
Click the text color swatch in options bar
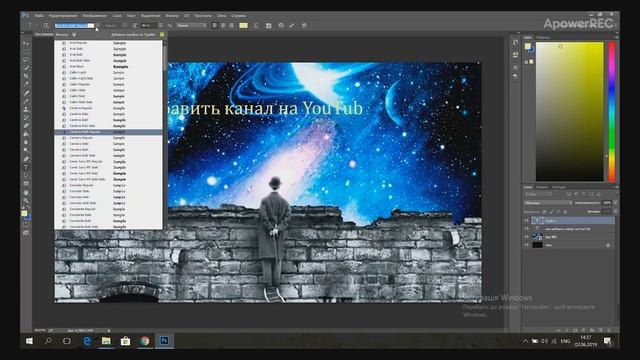click(243, 25)
